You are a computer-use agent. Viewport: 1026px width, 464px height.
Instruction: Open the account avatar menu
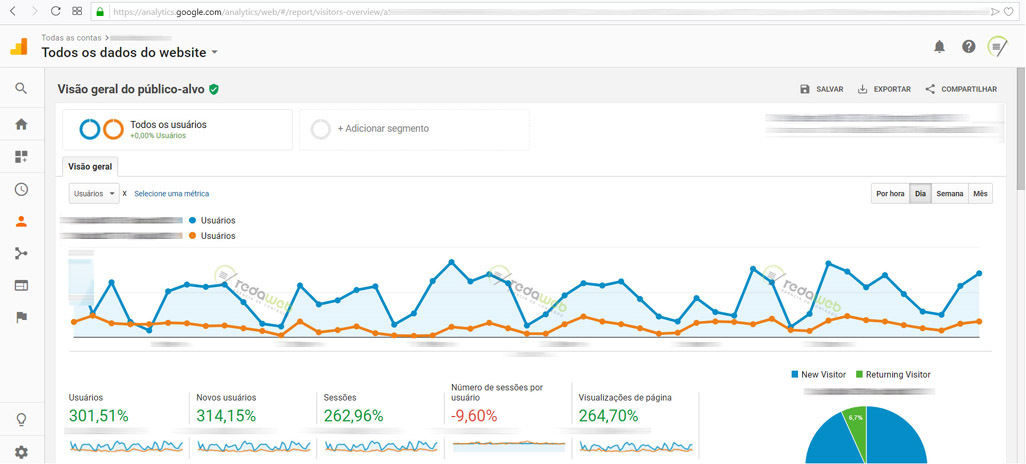point(998,46)
